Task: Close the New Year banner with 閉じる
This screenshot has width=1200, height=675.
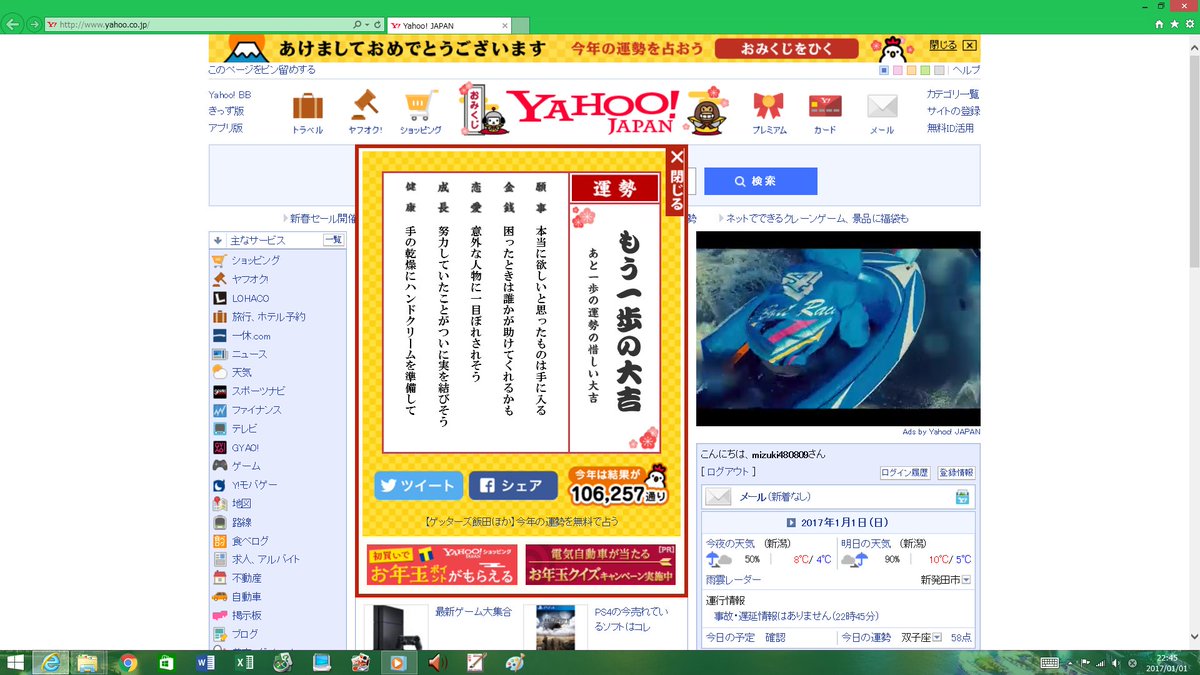Action: (x=953, y=45)
